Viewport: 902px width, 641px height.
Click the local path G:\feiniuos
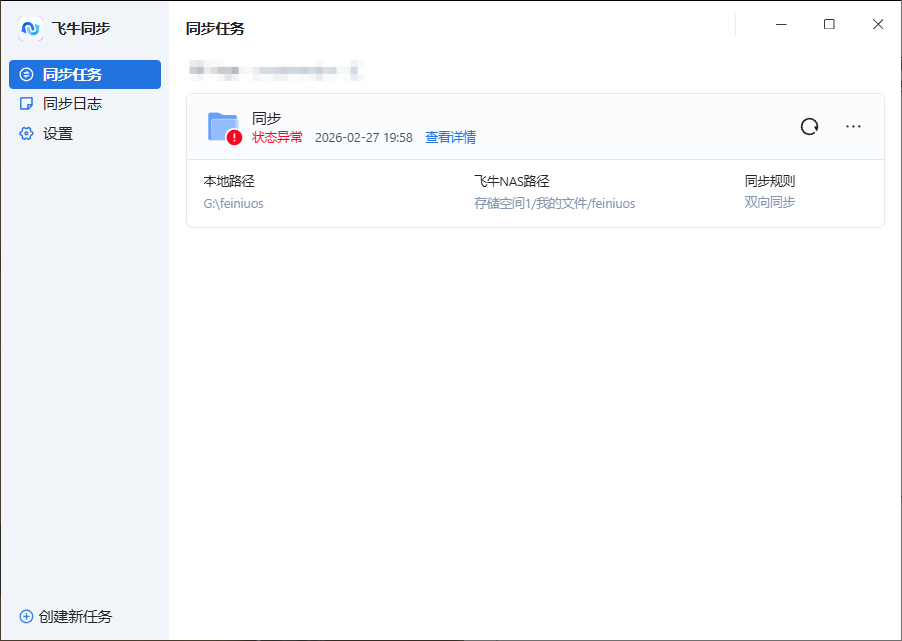tap(233, 203)
